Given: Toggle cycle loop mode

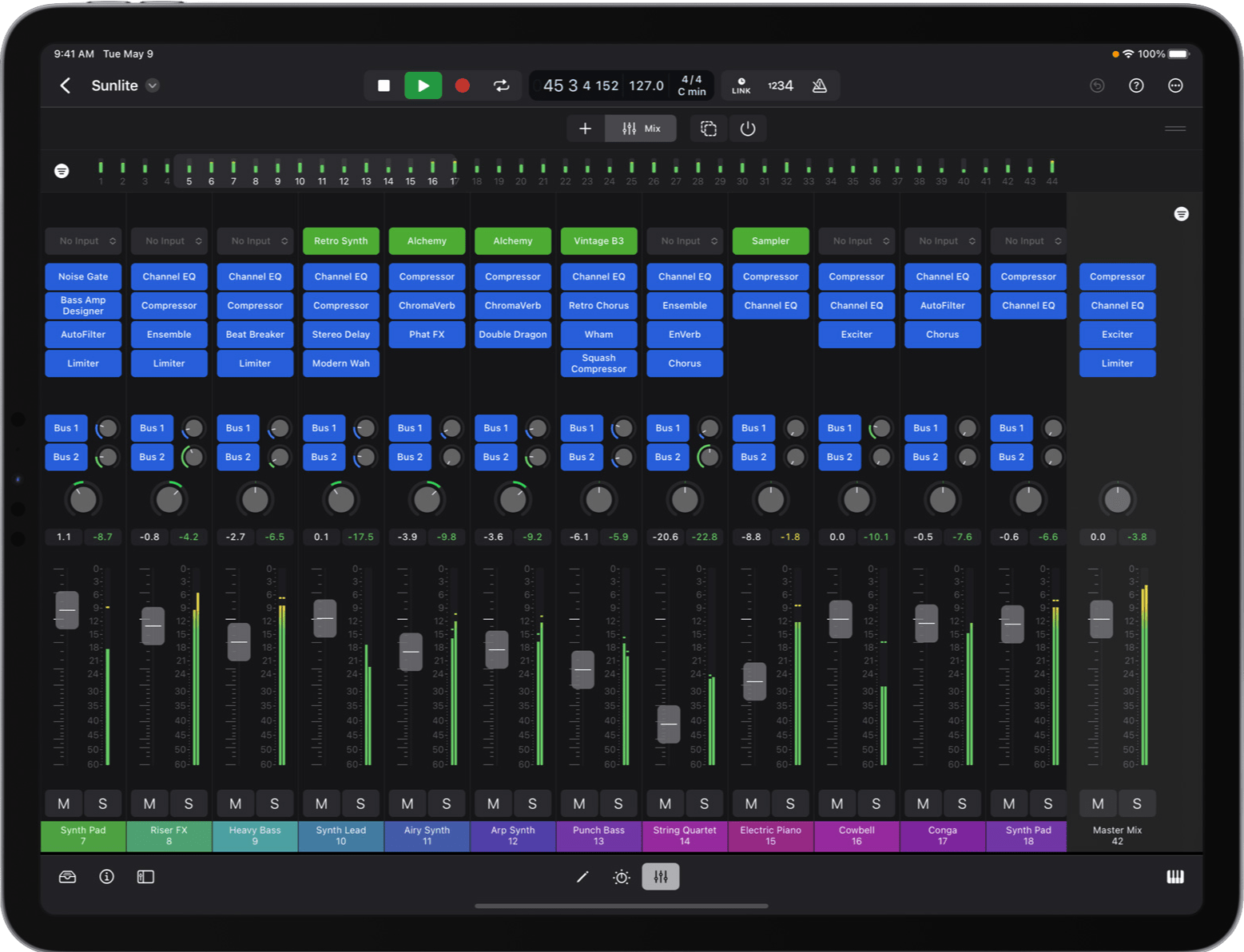Looking at the screenshot, I should click(502, 85).
